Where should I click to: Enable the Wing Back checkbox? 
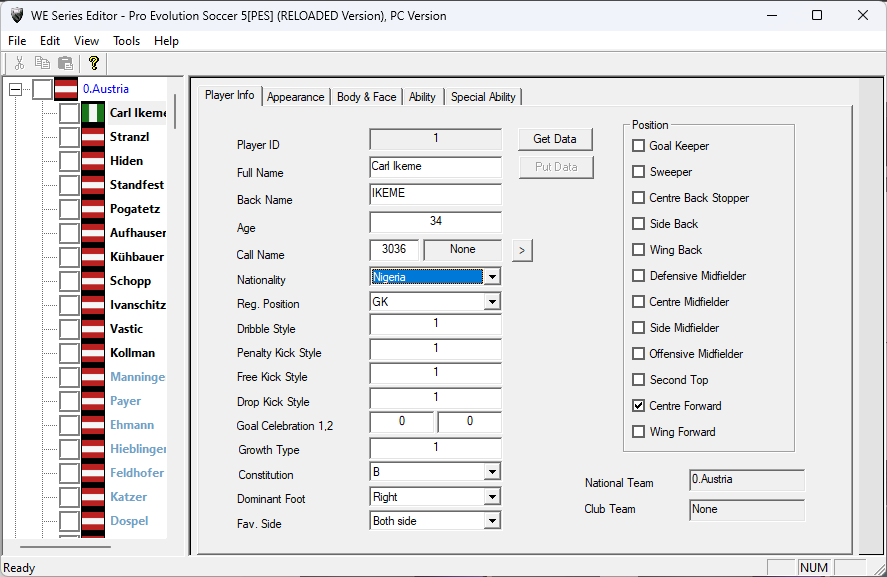638,250
